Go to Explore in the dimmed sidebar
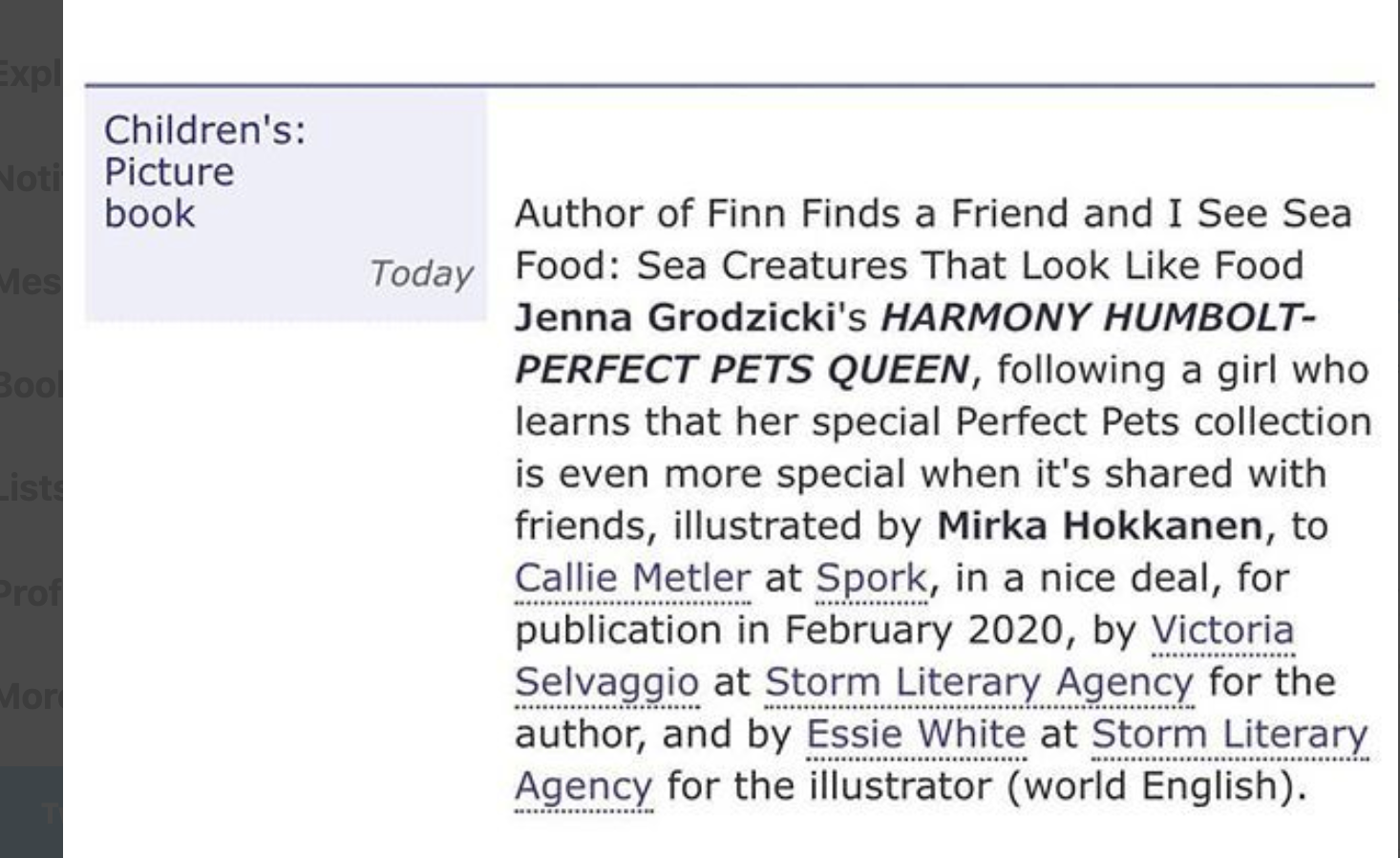The width and height of the screenshot is (1400, 858). (31, 74)
